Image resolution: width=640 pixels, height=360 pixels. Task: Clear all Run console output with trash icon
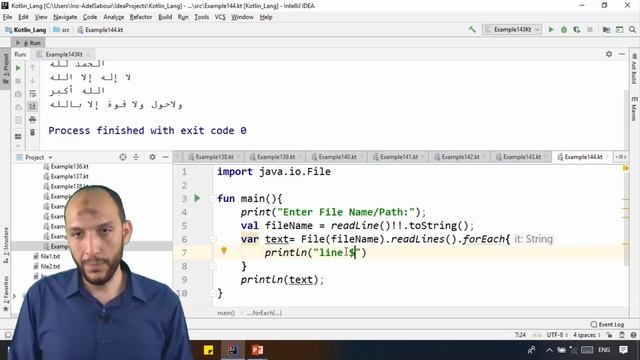[x=32, y=132]
